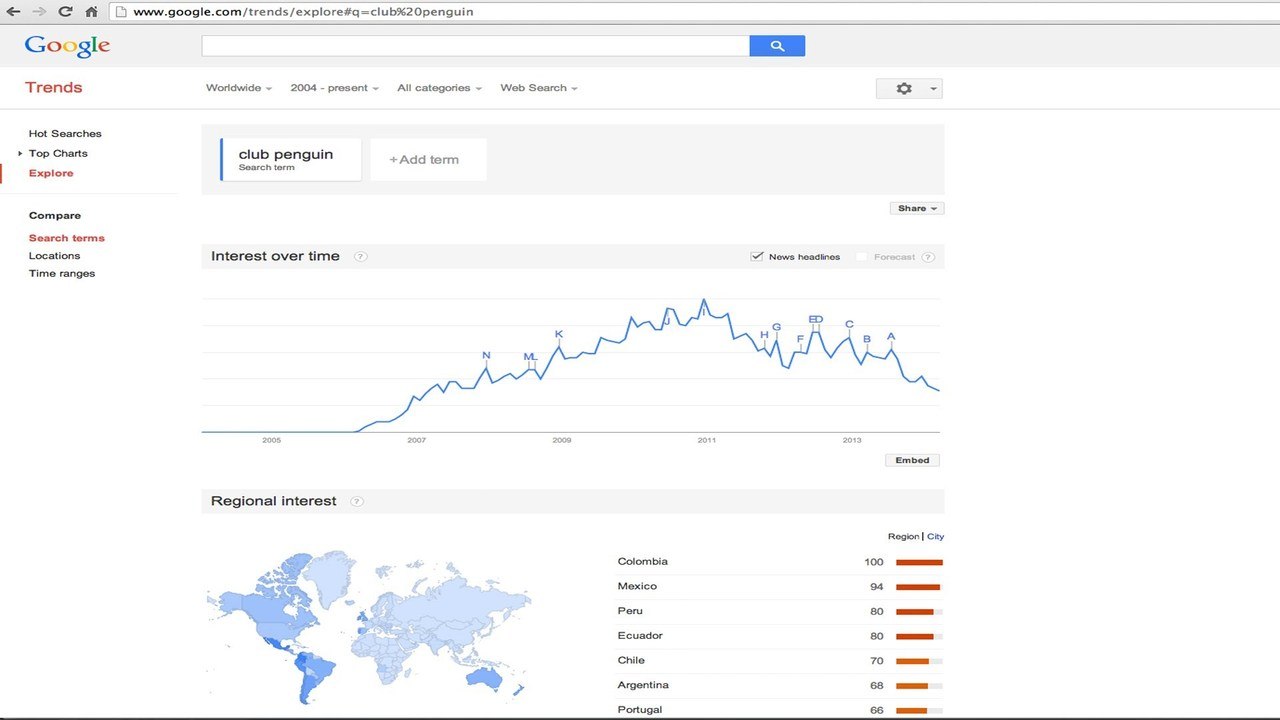Viewport: 1280px width, 720px height.
Task: Click Argentina in the region list
Action: (644, 685)
